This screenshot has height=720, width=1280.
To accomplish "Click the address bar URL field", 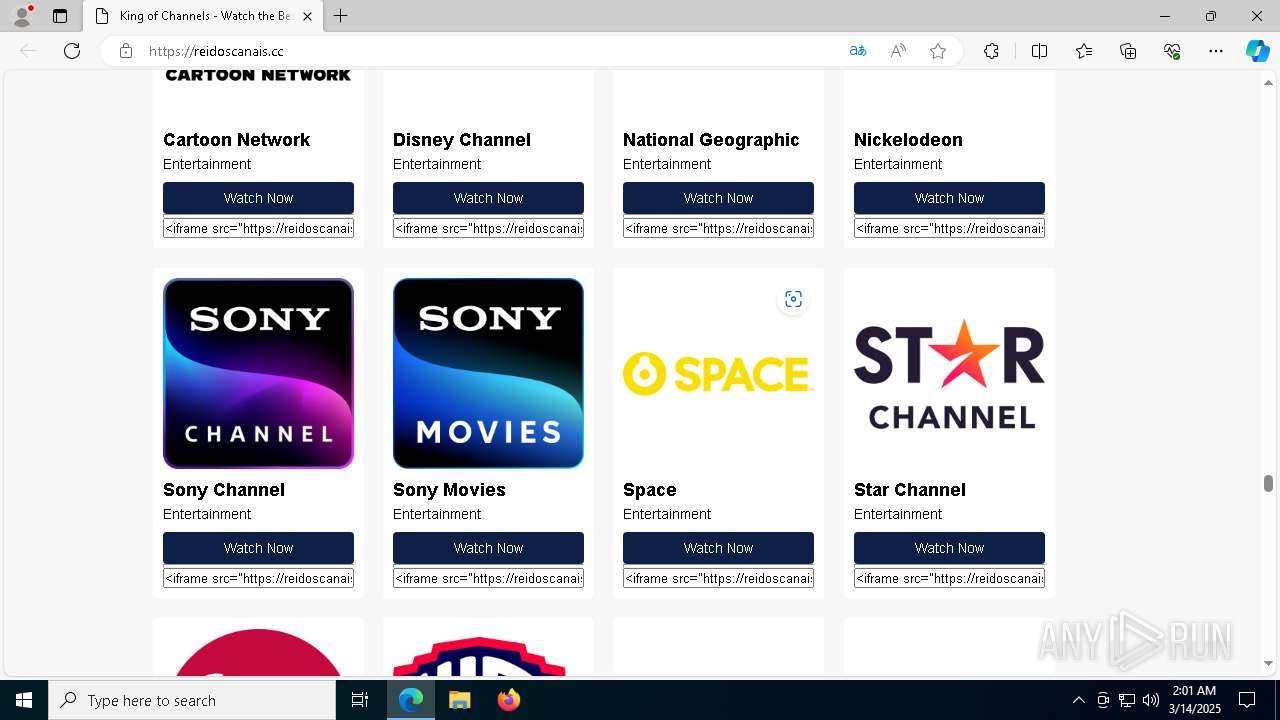I will [490, 51].
